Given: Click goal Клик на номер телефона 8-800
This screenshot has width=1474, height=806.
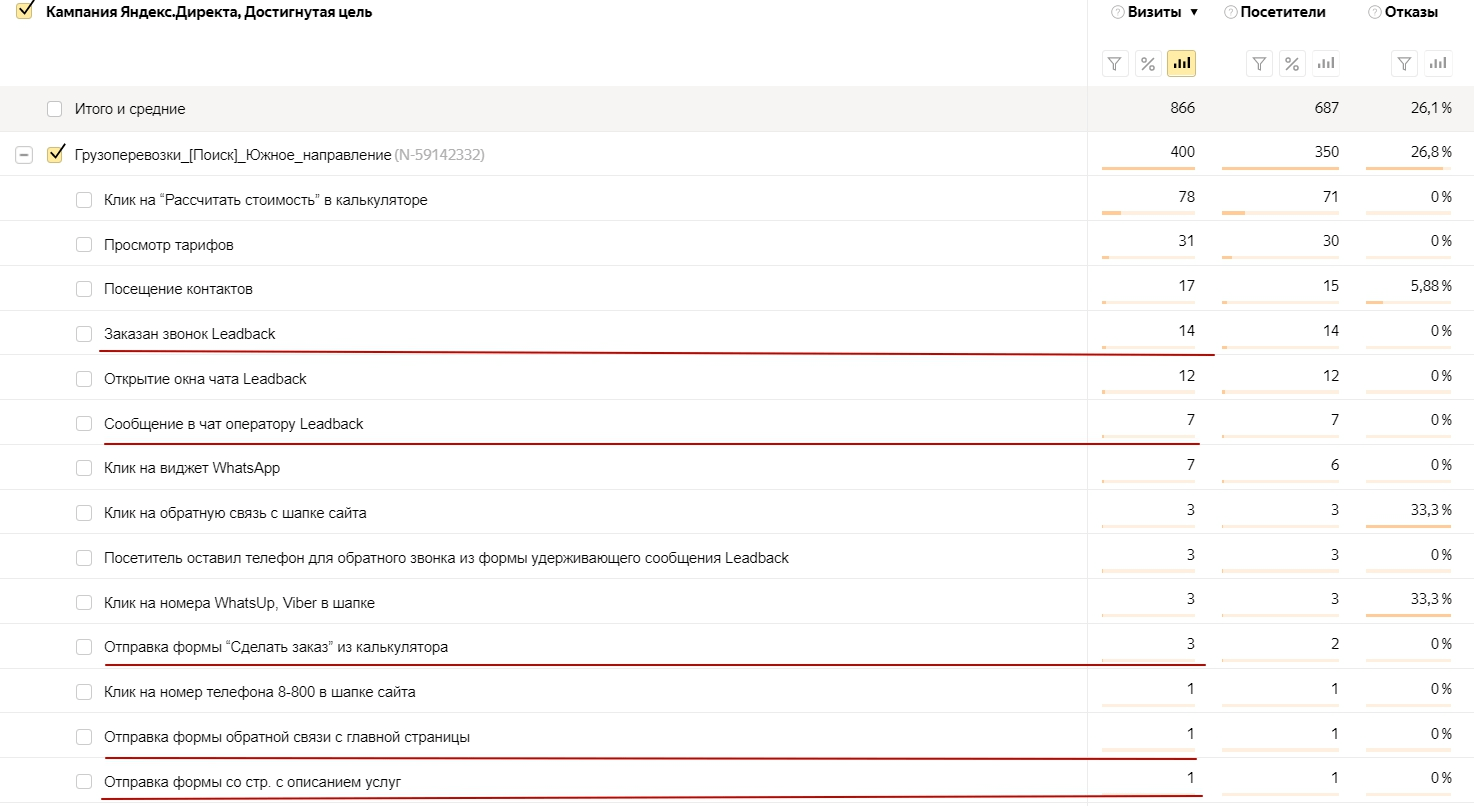Looking at the screenshot, I should click(x=260, y=692).
